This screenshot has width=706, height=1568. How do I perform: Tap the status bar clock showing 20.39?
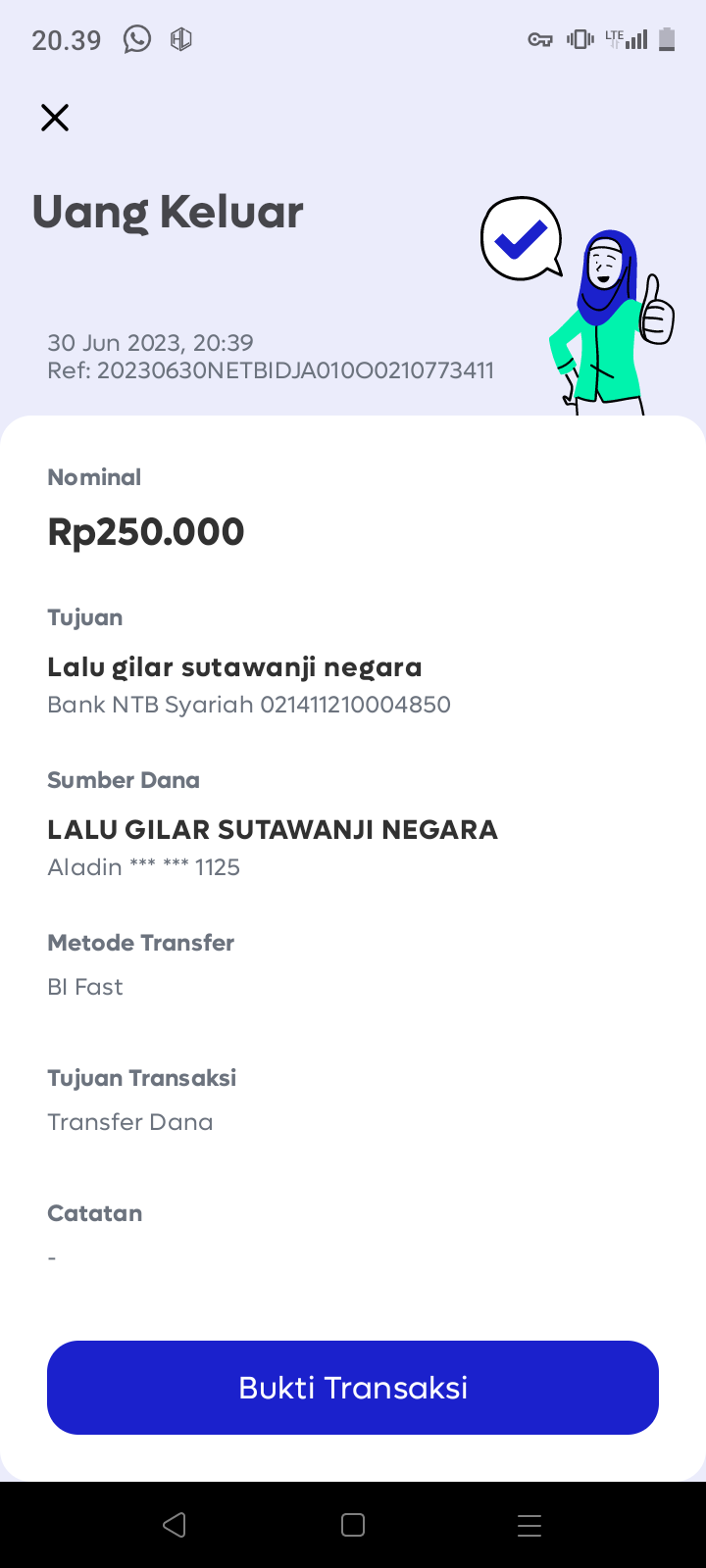point(67,40)
